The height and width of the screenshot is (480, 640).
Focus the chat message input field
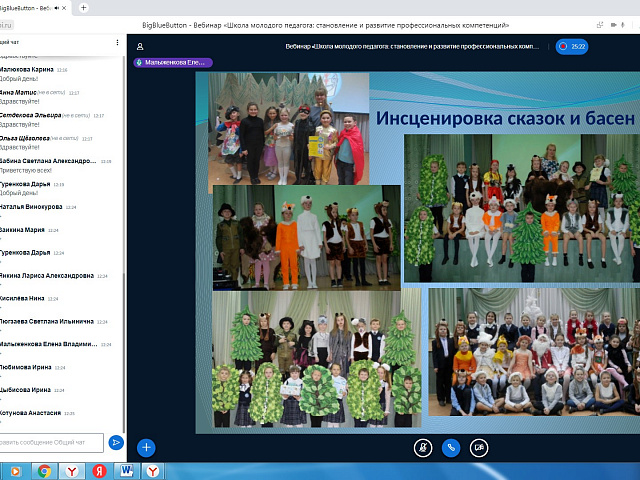click(51, 442)
